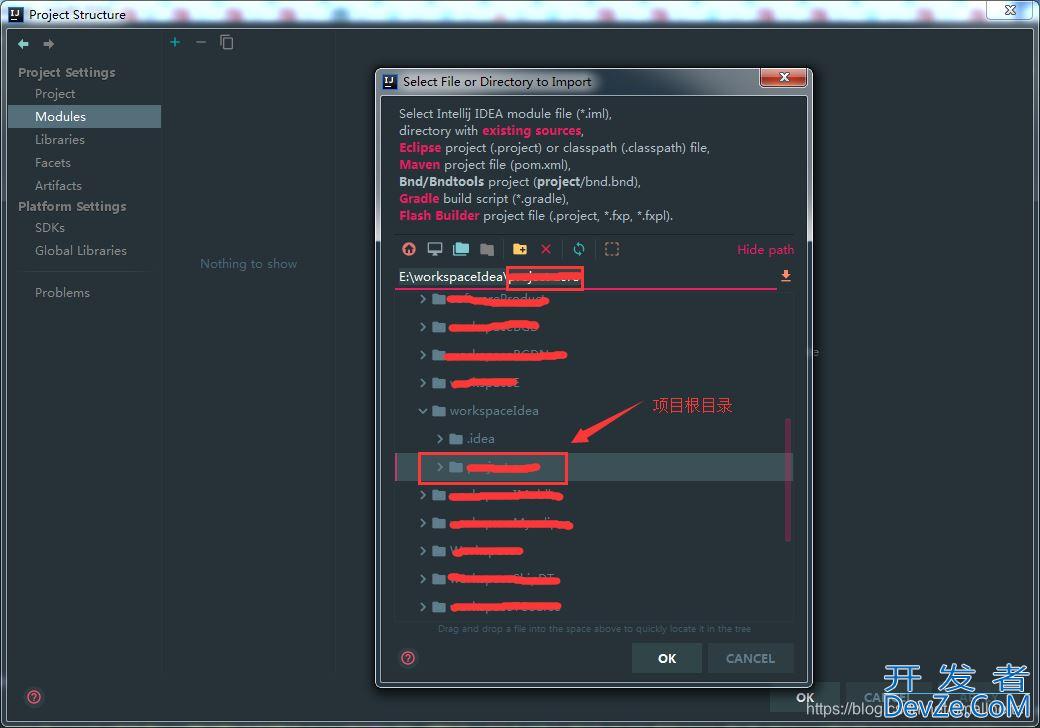Viewport: 1040px width, 728px height.
Task: Copy module using the copy icon
Action: [x=227, y=42]
